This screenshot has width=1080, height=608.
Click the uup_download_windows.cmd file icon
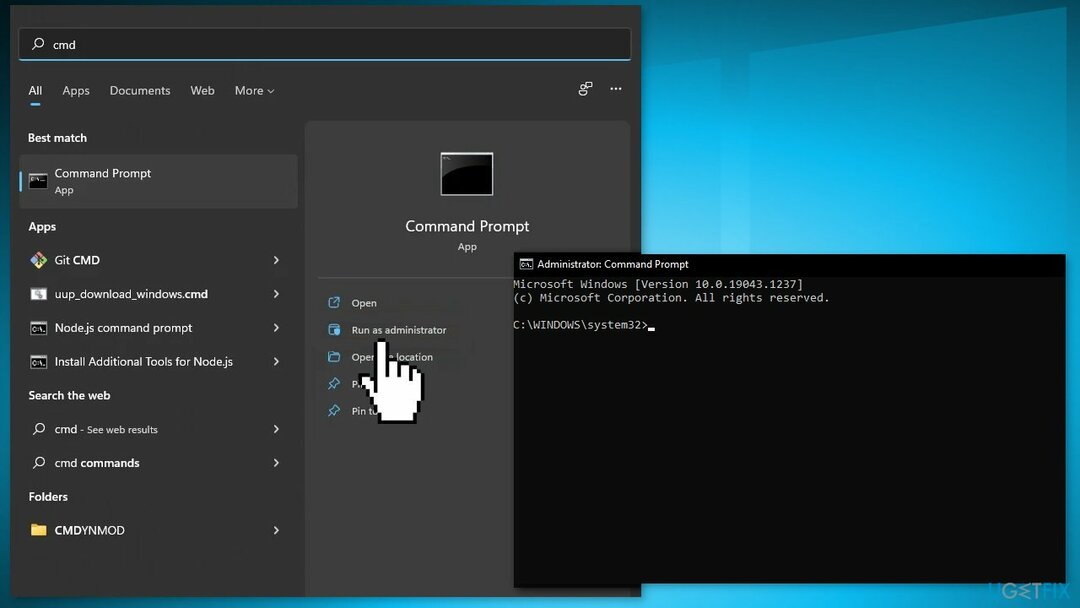[x=39, y=294]
